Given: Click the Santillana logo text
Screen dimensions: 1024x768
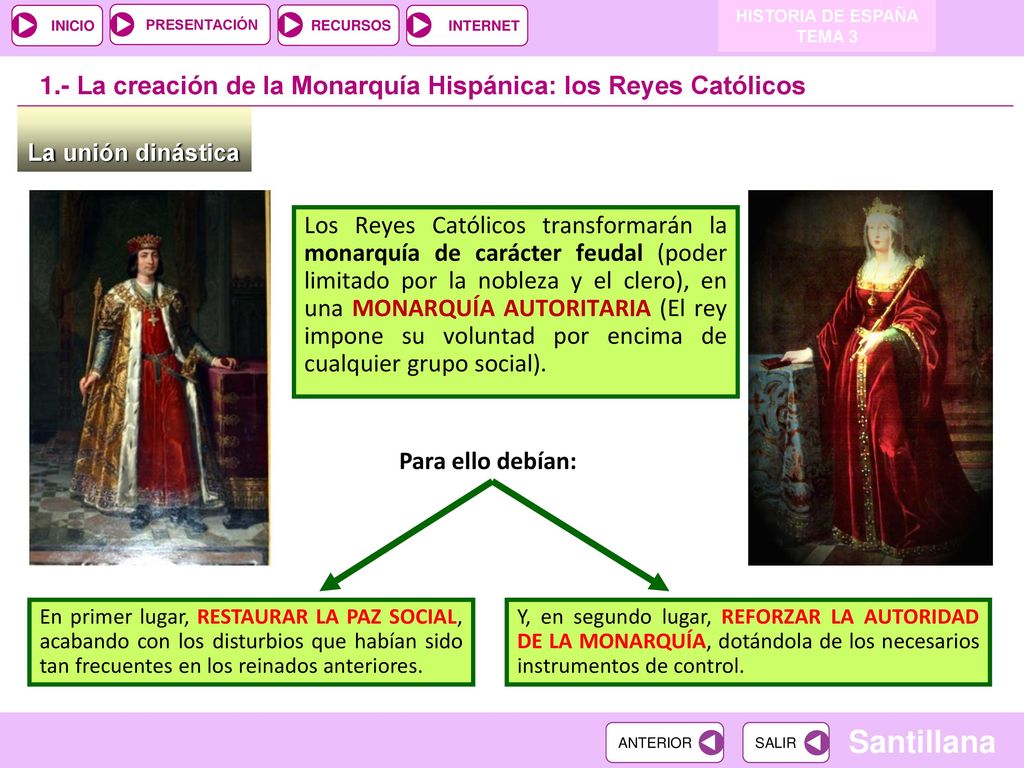Looking at the screenshot, I should click(x=921, y=742).
